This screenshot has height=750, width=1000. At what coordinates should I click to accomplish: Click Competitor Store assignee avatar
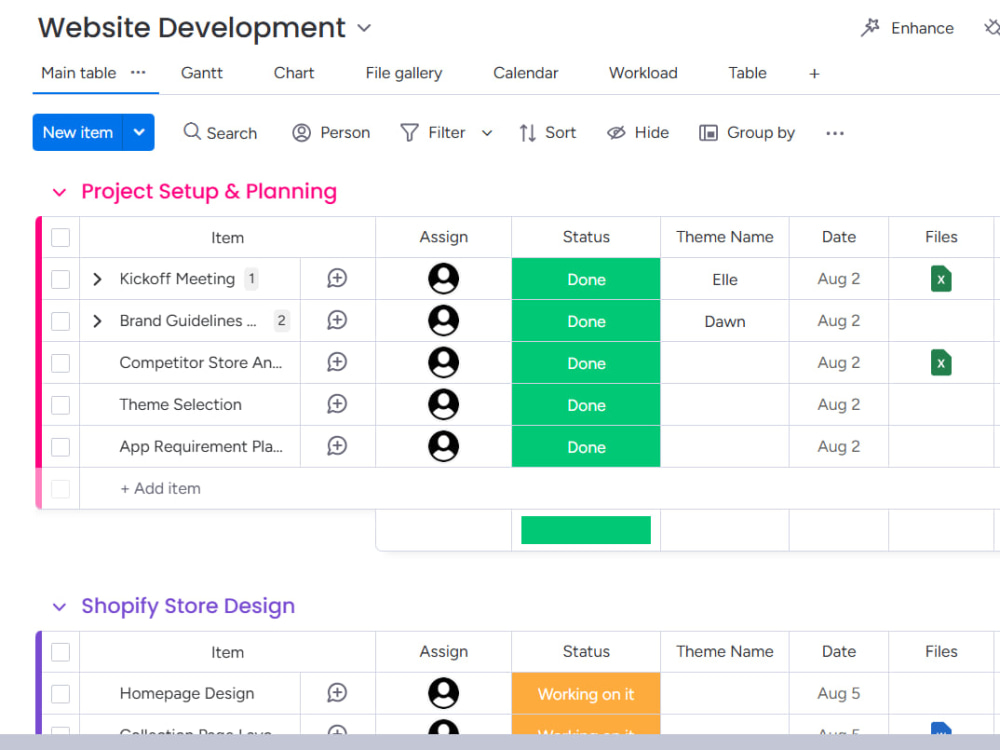click(443, 362)
